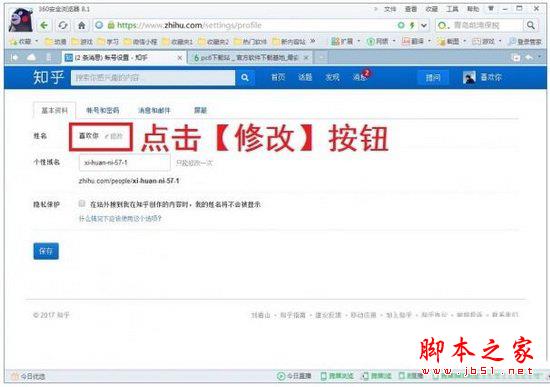This screenshot has height=387, width=550.
Task: Click the 刘看山 footer link
Action: [x=261, y=315]
